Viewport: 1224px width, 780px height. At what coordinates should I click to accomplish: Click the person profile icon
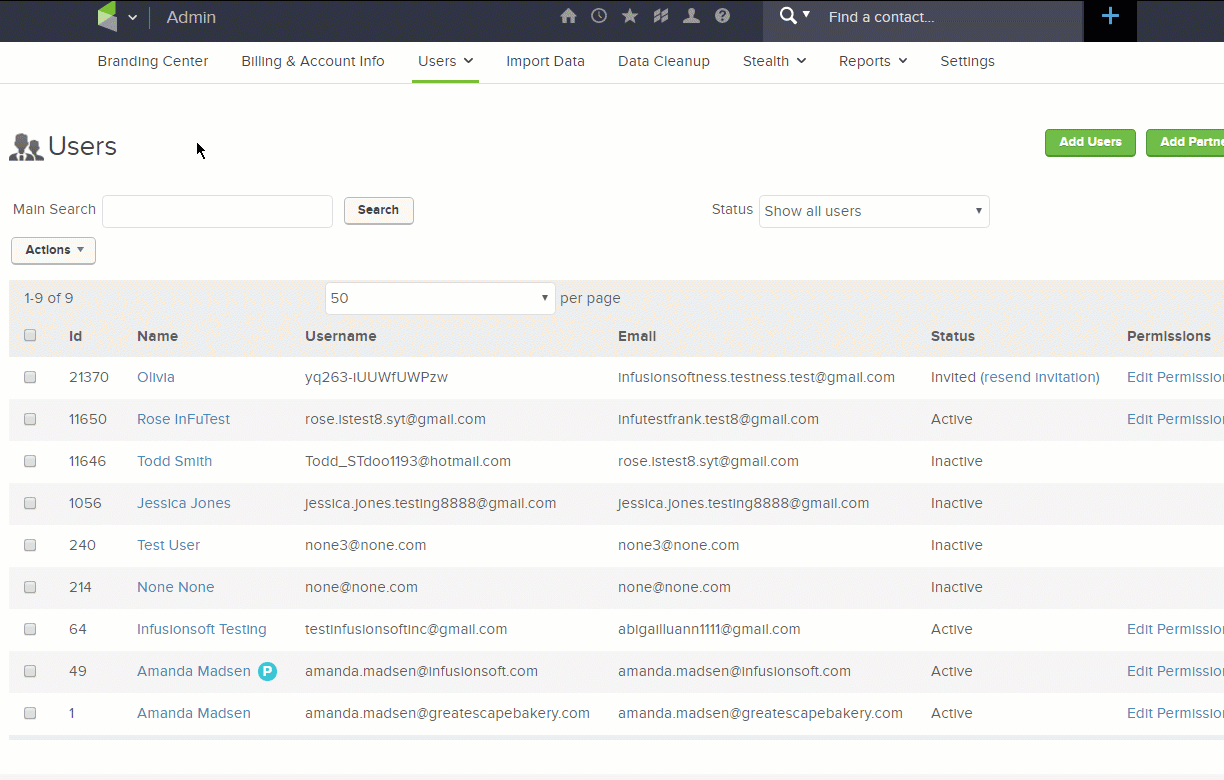coord(691,16)
